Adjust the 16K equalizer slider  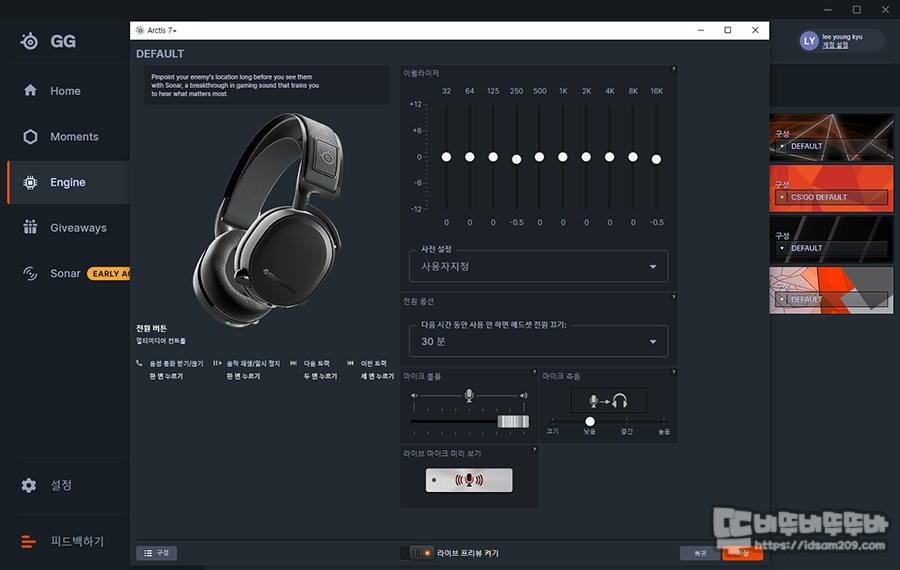(x=656, y=159)
